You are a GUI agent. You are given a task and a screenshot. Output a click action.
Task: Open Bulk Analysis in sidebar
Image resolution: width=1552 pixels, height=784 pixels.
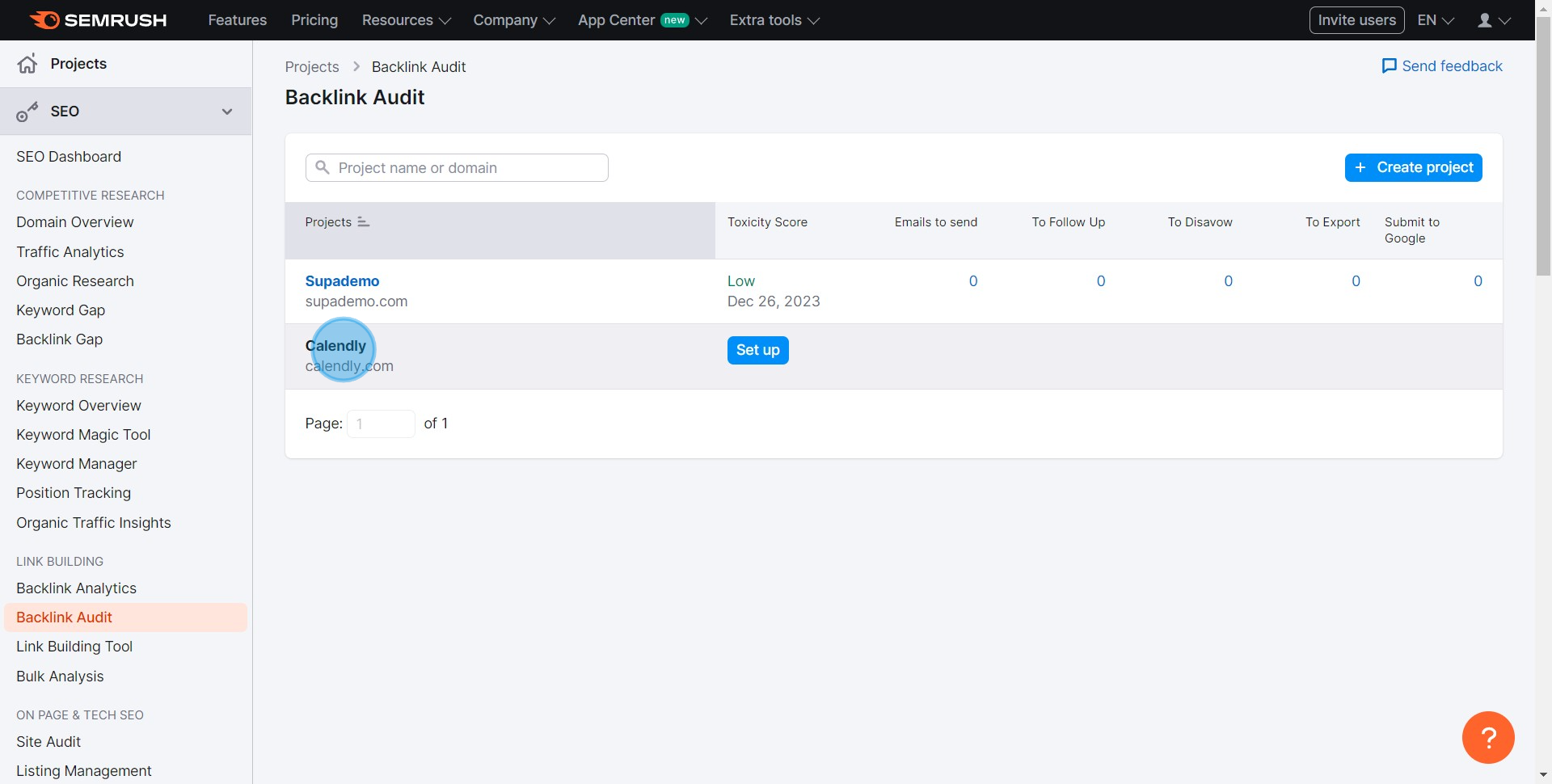(60, 677)
